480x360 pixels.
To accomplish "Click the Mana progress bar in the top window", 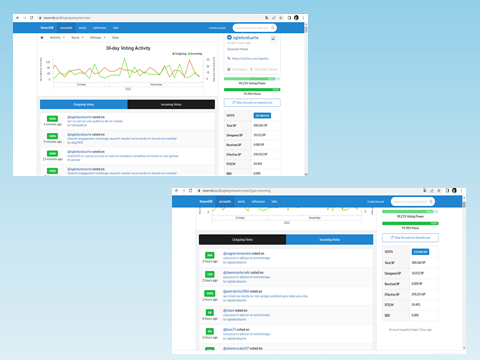I will point(252,89).
